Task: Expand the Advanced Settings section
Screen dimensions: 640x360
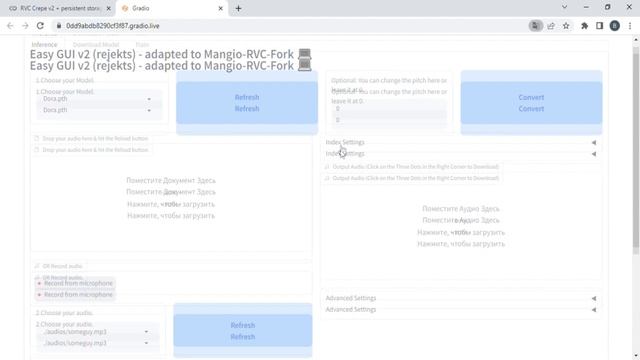Action: click(460, 304)
